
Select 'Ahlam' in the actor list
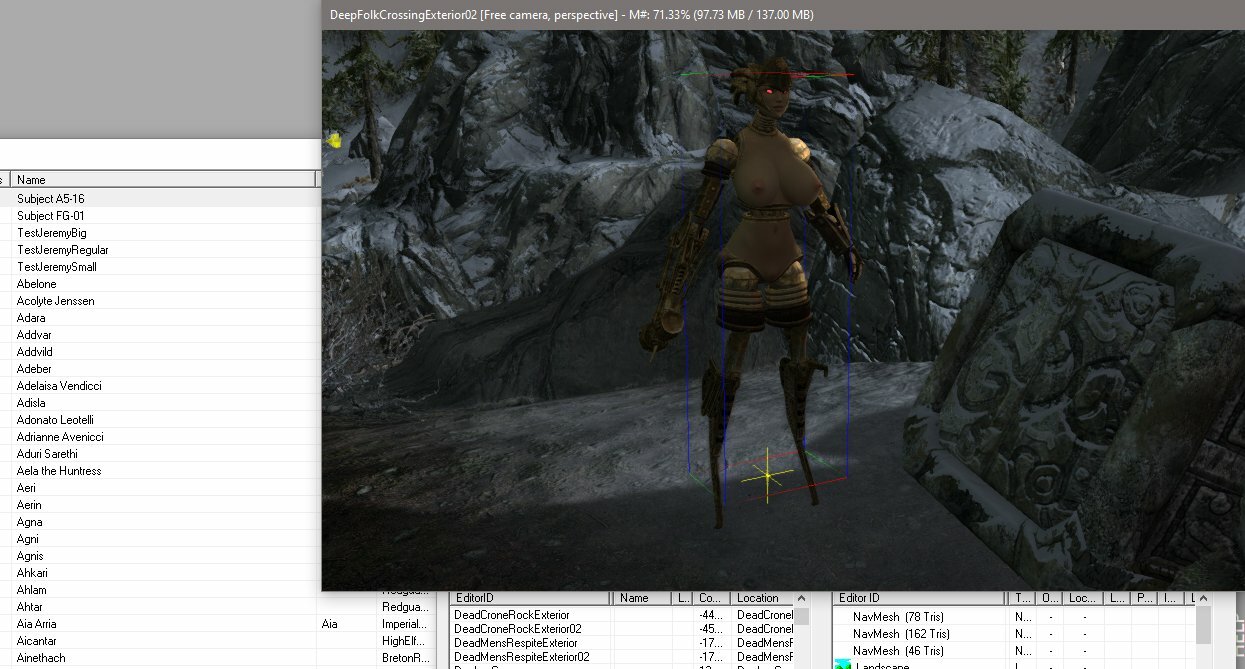pos(31,590)
